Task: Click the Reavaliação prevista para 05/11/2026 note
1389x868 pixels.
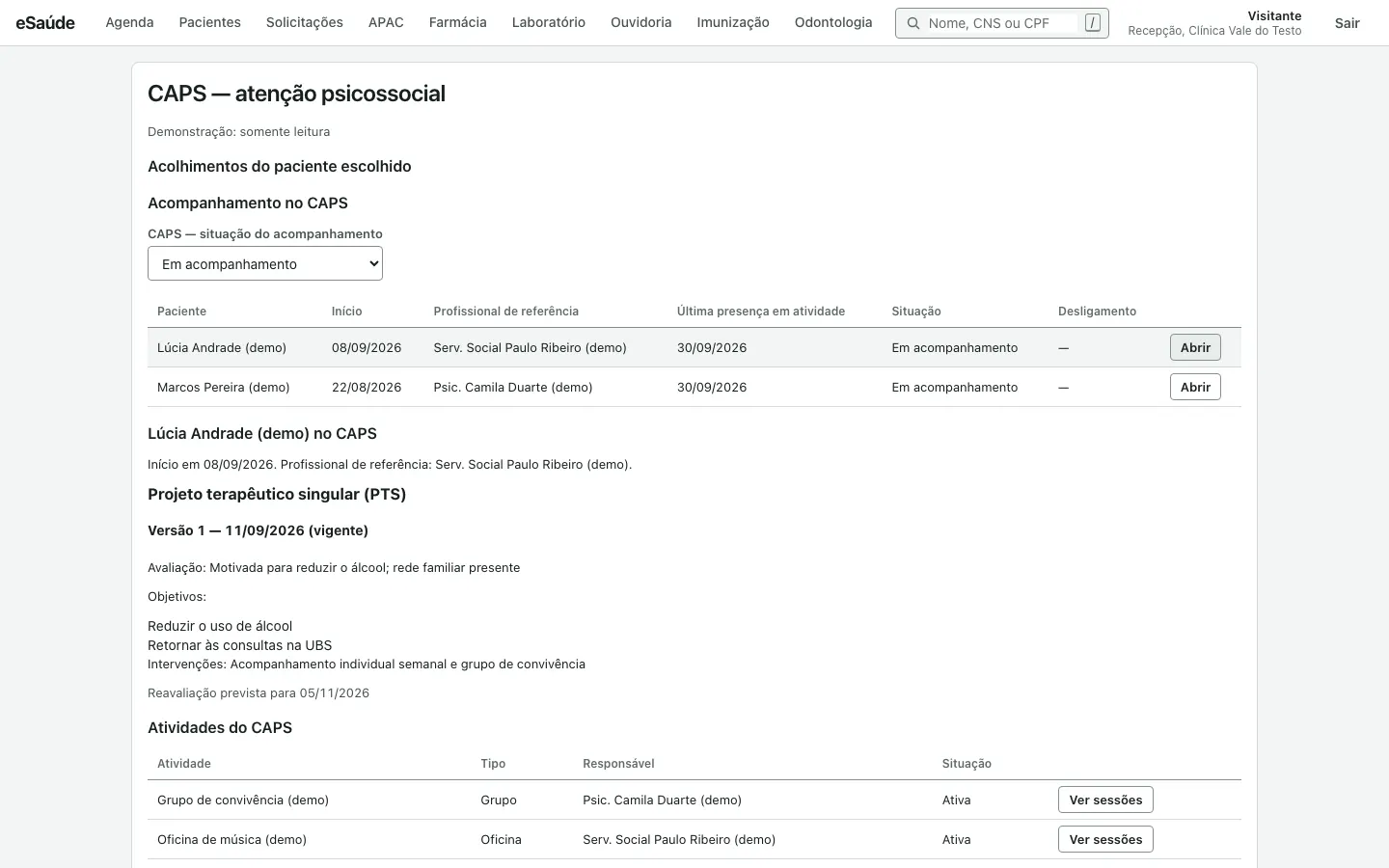Action: pos(259,692)
